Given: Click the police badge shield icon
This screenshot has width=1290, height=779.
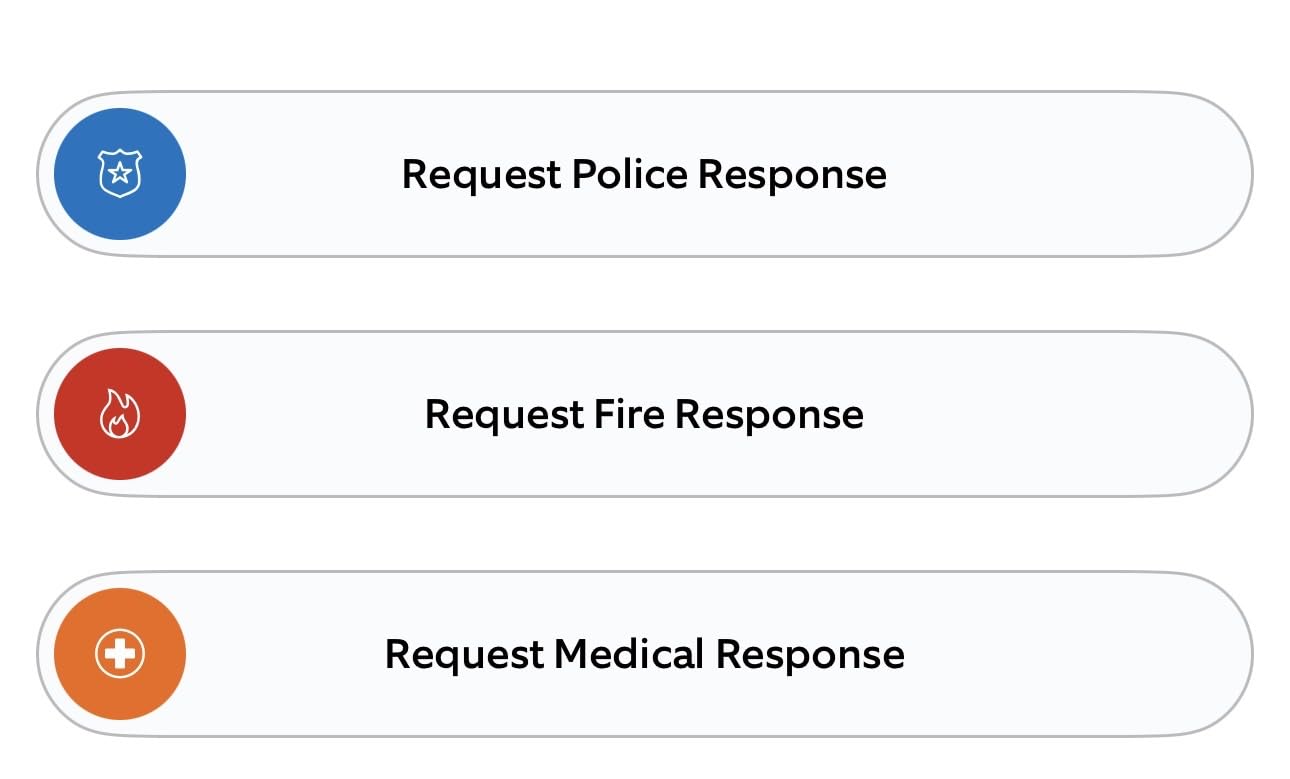Looking at the screenshot, I should tap(120, 174).
